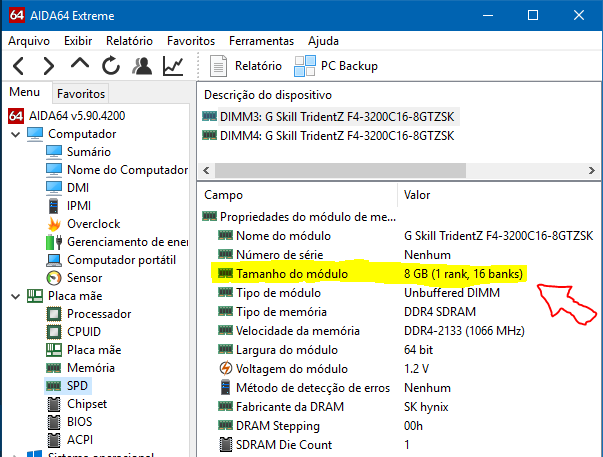The image size is (603, 457).
Task: Open the graph chart toolbar icon
Action: (174, 67)
